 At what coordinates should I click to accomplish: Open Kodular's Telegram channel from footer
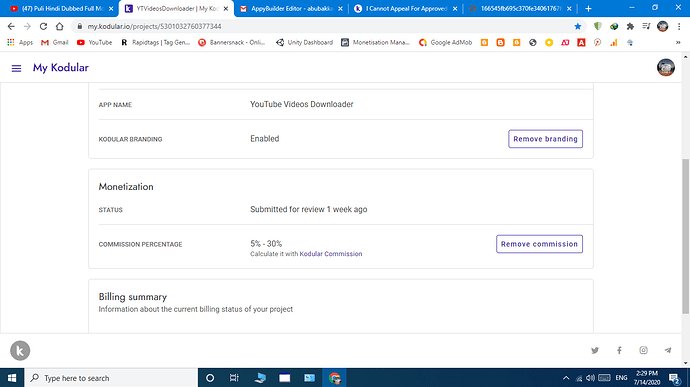(x=668, y=350)
